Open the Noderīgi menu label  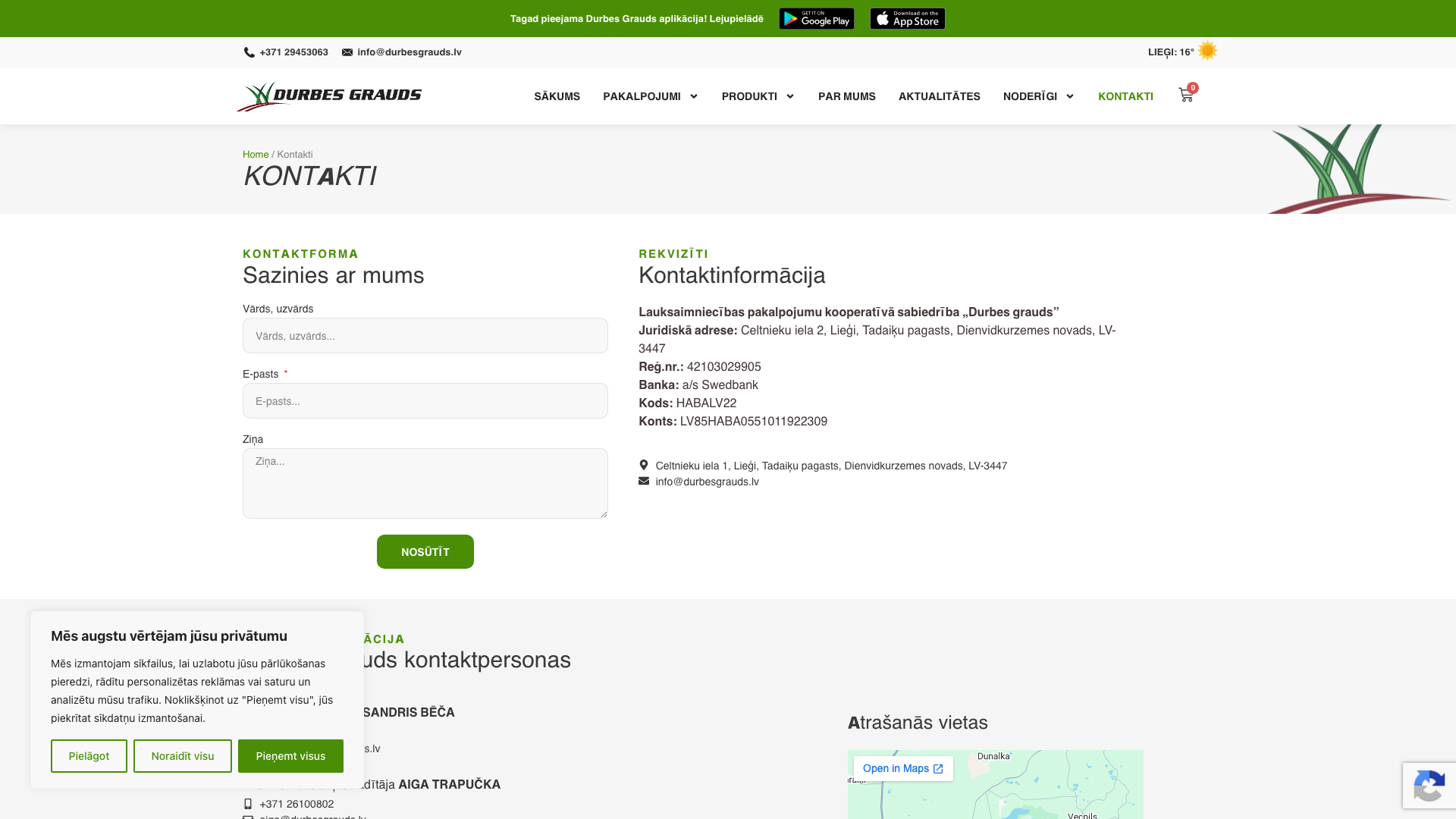click(x=1030, y=96)
